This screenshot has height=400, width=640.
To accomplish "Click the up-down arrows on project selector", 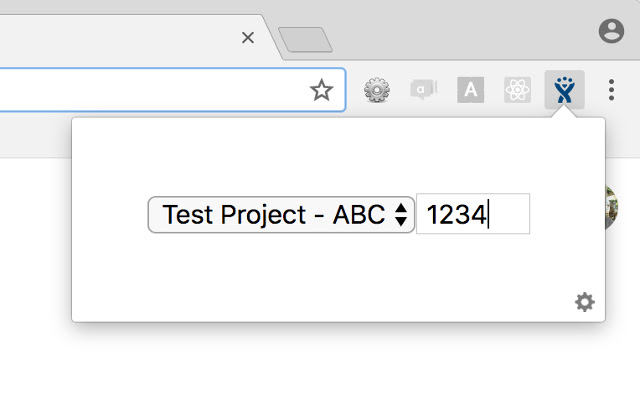I will point(401,214).
